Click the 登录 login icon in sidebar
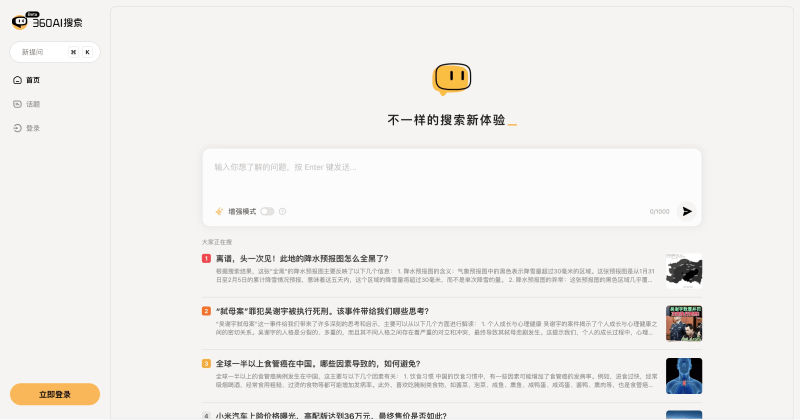 17,128
